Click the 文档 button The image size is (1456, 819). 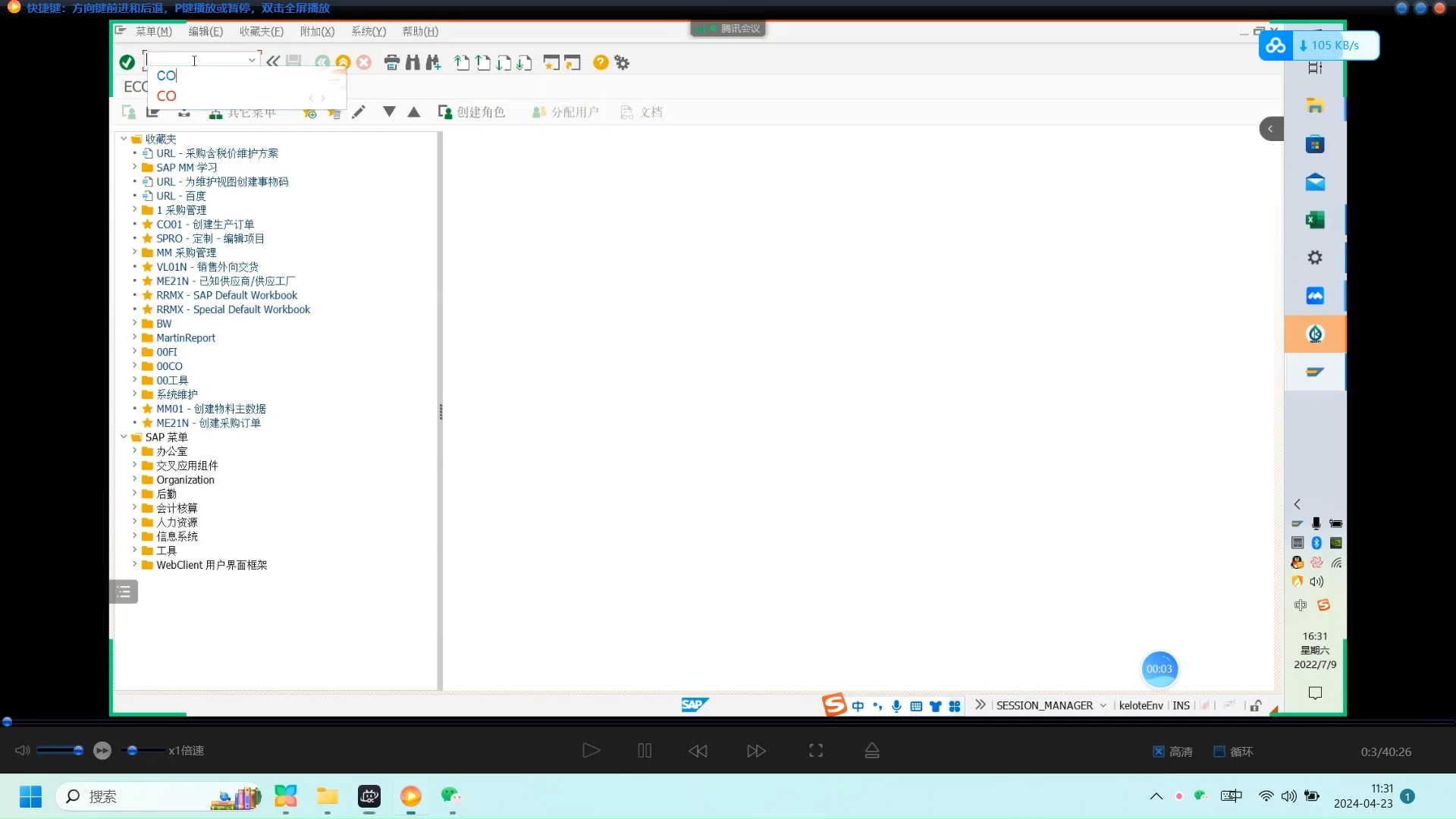(642, 112)
